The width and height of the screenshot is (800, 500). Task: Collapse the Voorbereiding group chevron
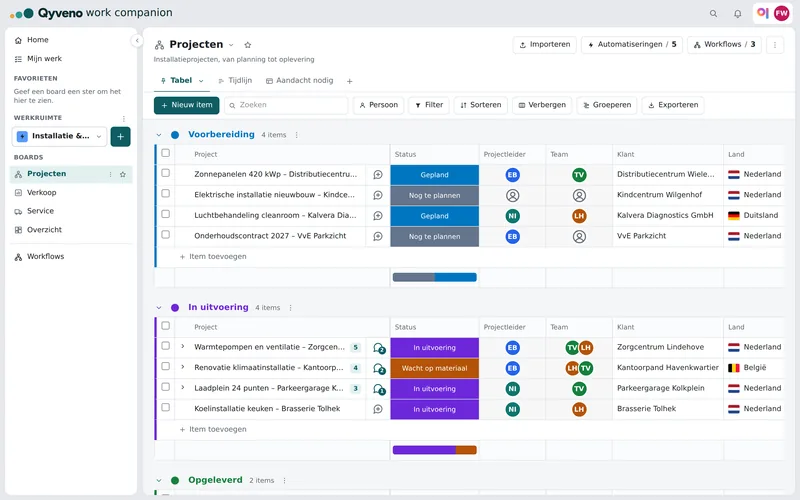click(x=159, y=135)
